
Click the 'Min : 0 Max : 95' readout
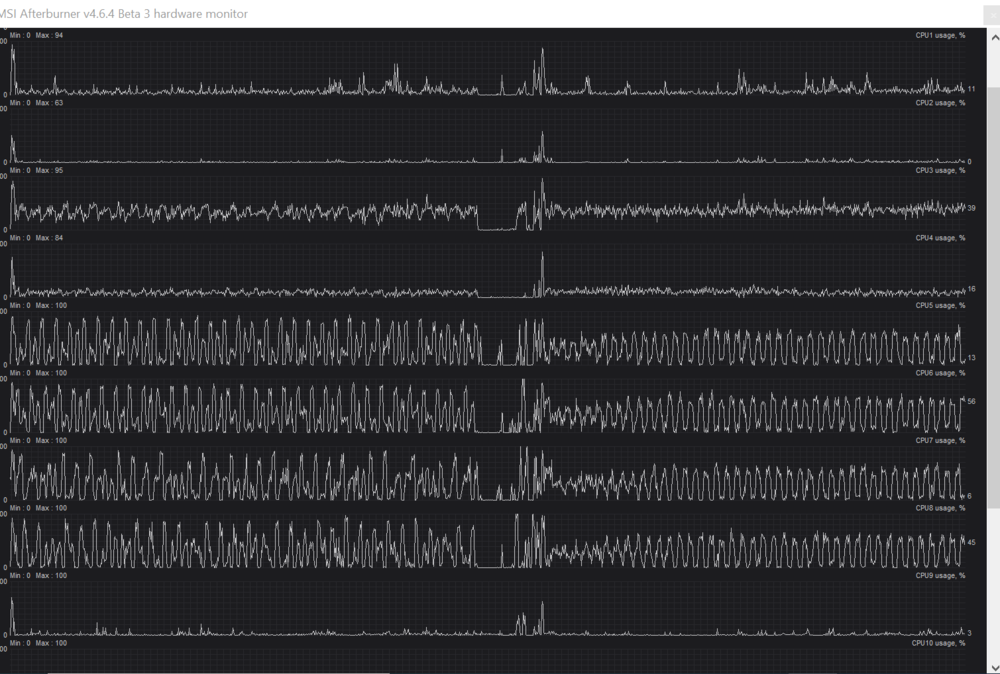pyautogui.click(x=36, y=171)
